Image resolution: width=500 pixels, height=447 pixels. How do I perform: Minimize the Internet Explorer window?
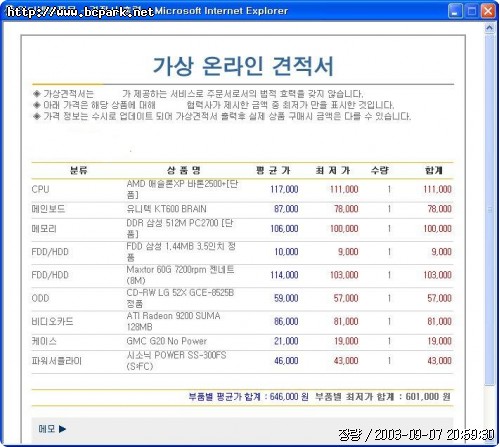(x=455, y=11)
